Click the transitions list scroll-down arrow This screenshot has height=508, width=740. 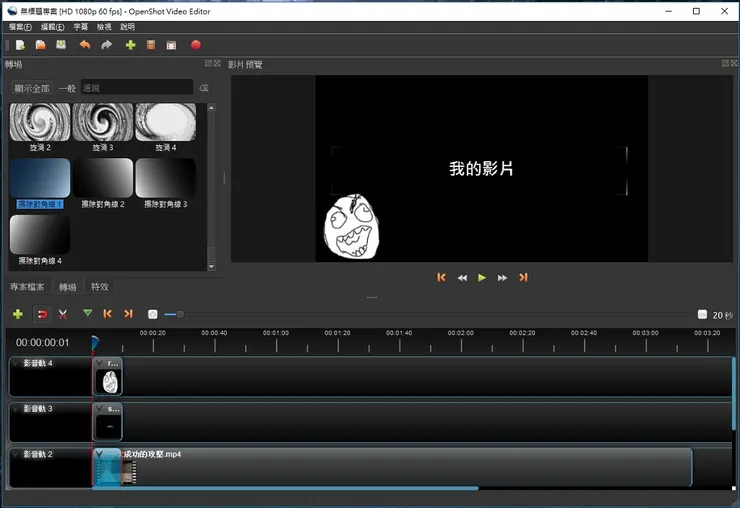coord(211,266)
